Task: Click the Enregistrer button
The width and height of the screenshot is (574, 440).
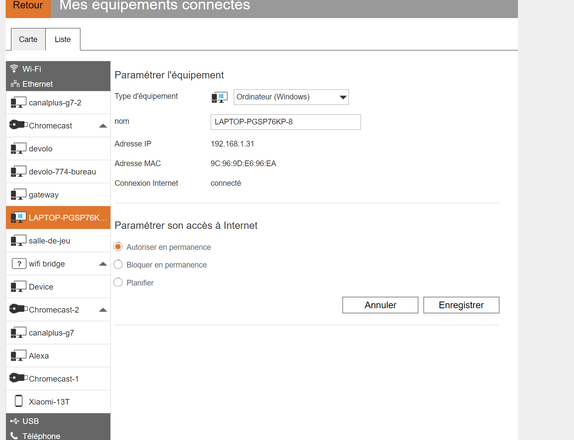Action: pos(461,305)
